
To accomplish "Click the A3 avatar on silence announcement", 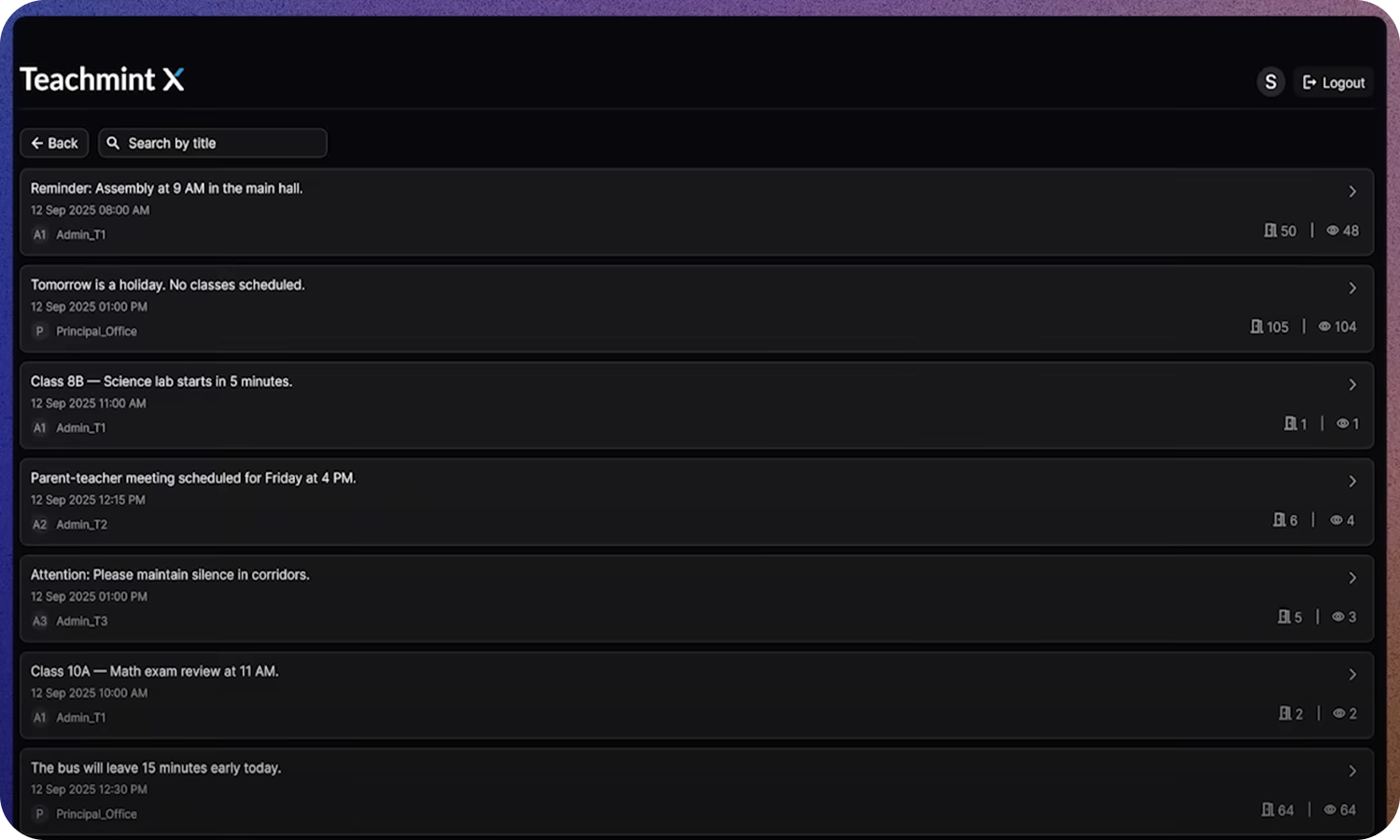I will pyautogui.click(x=39, y=622).
